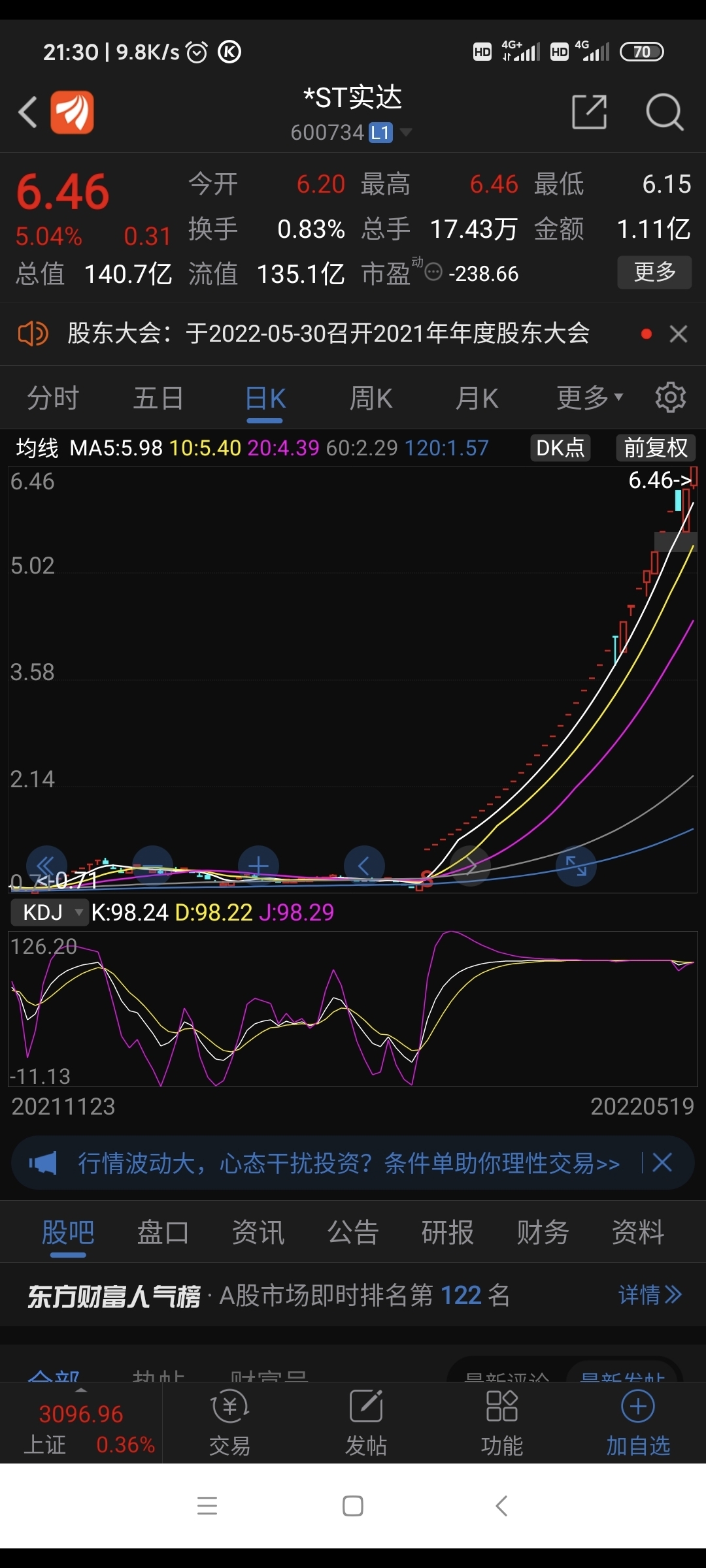Tap the single right arrow chart control

pyautogui.click(x=470, y=866)
